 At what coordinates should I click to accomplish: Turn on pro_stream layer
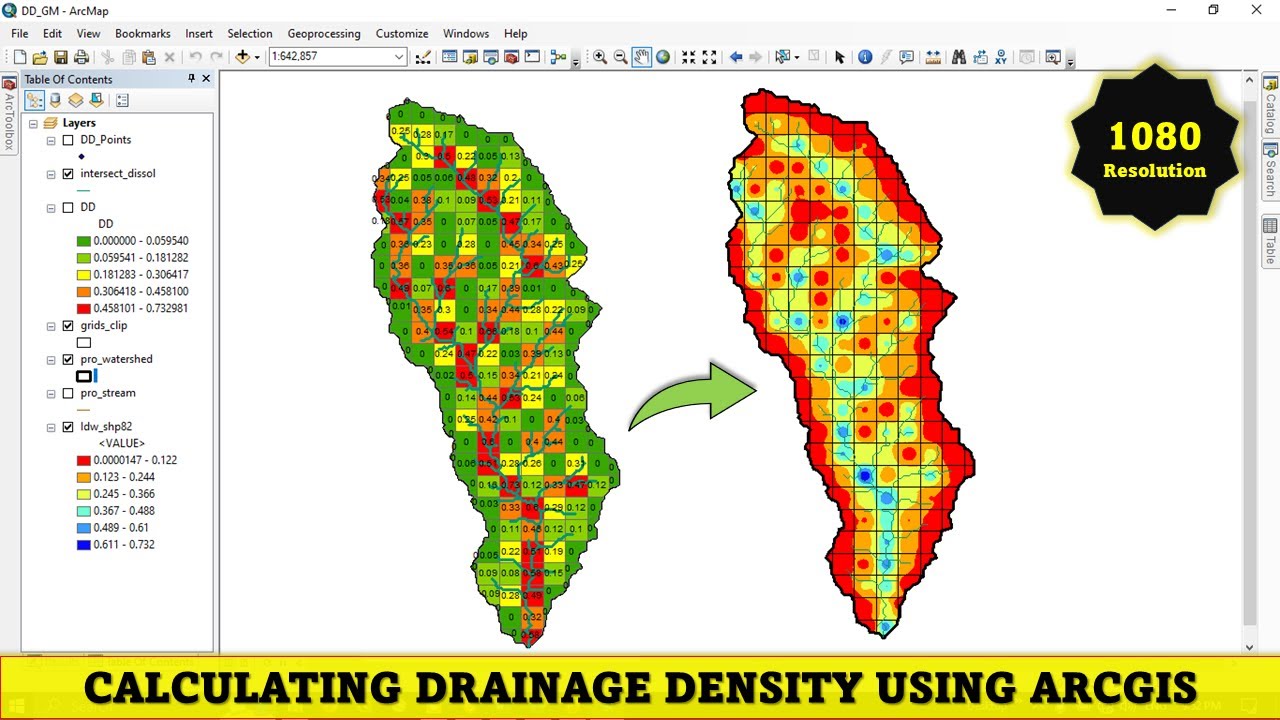point(68,394)
